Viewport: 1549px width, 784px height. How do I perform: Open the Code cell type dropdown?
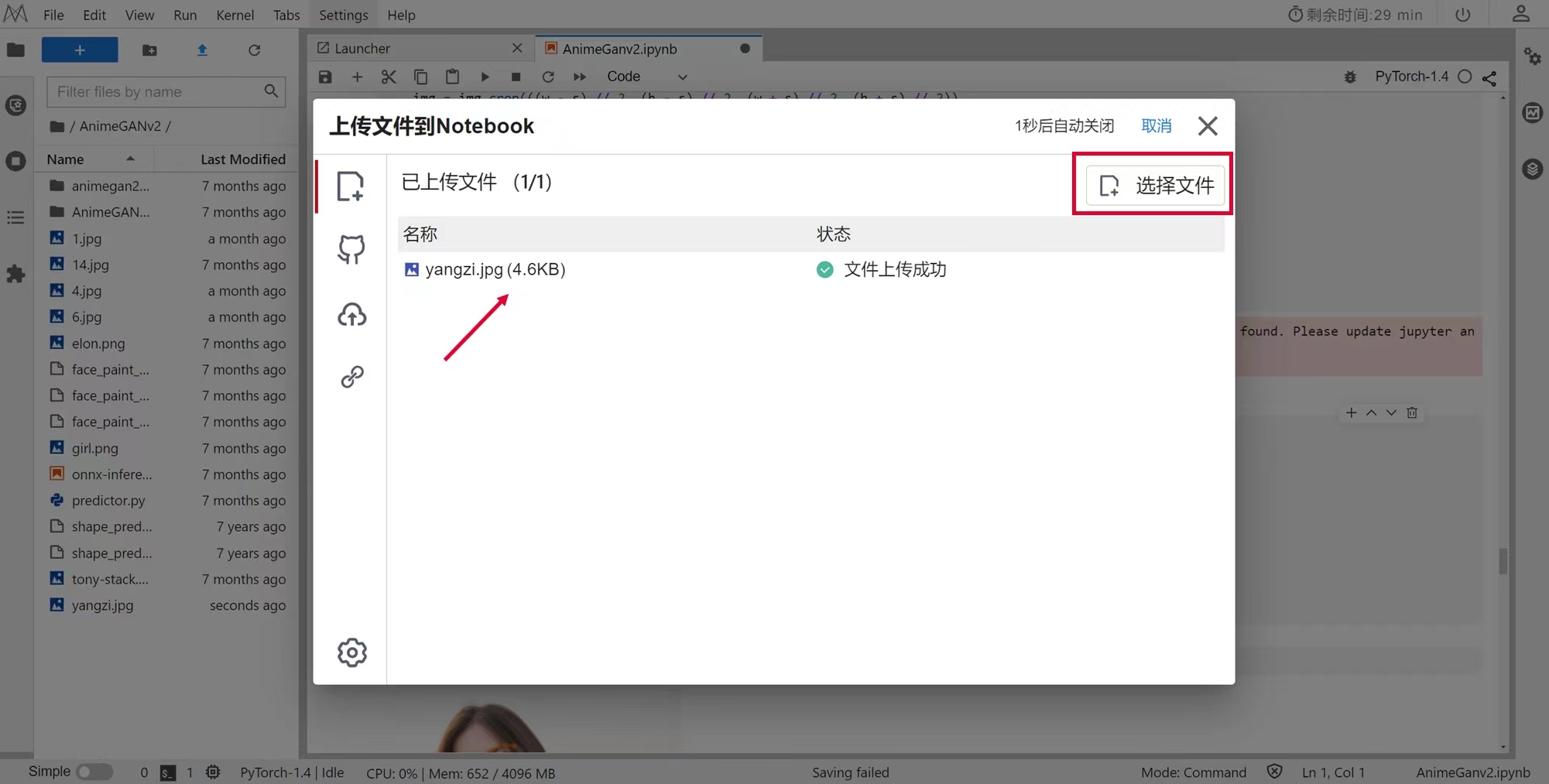click(646, 77)
